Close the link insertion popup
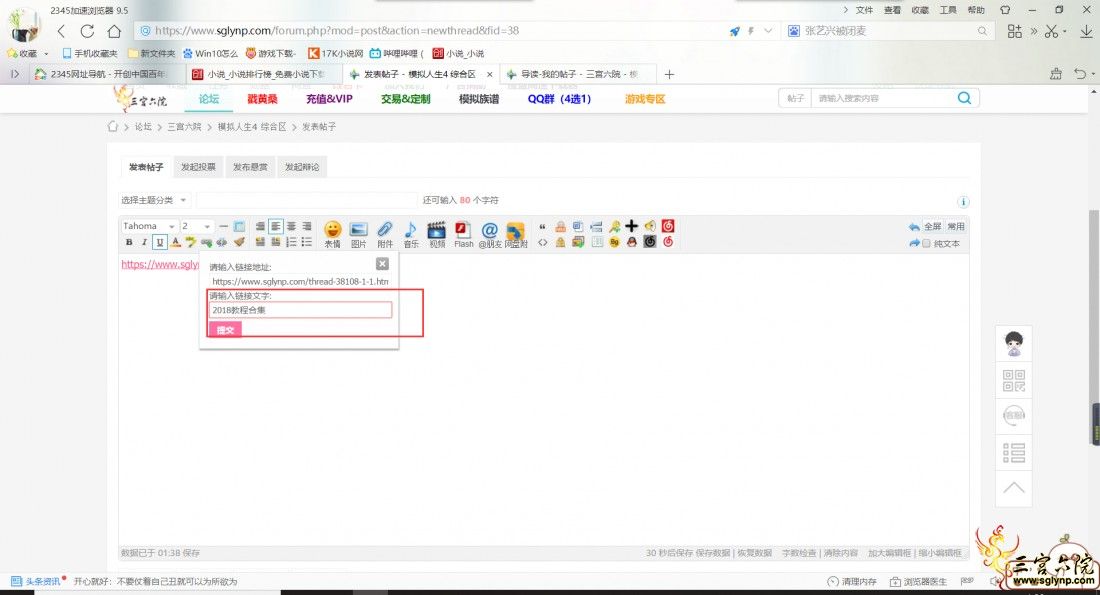 [x=382, y=264]
